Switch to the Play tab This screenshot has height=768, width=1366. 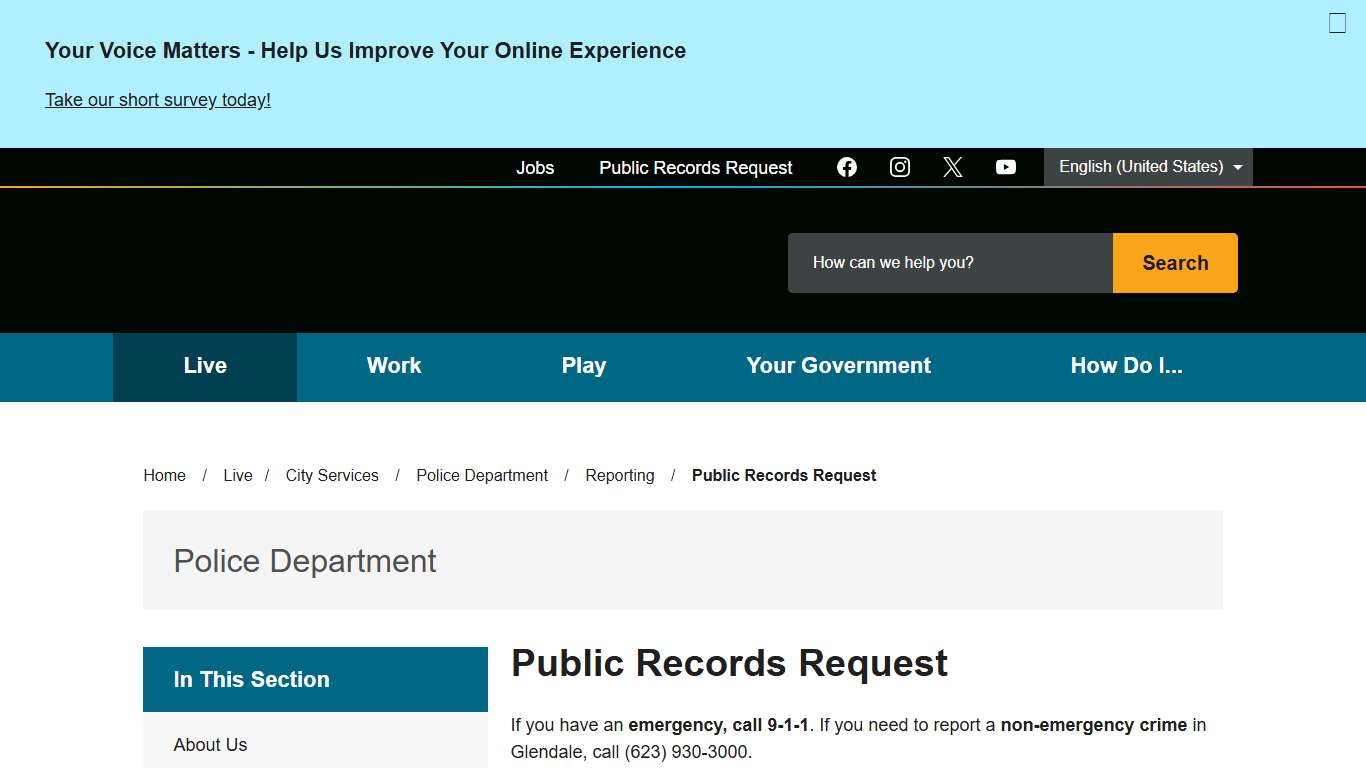[x=584, y=366]
